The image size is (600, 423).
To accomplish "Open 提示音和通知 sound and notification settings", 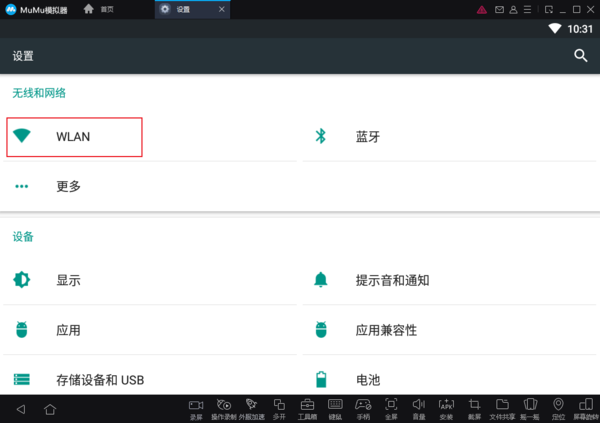I will coord(392,280).
